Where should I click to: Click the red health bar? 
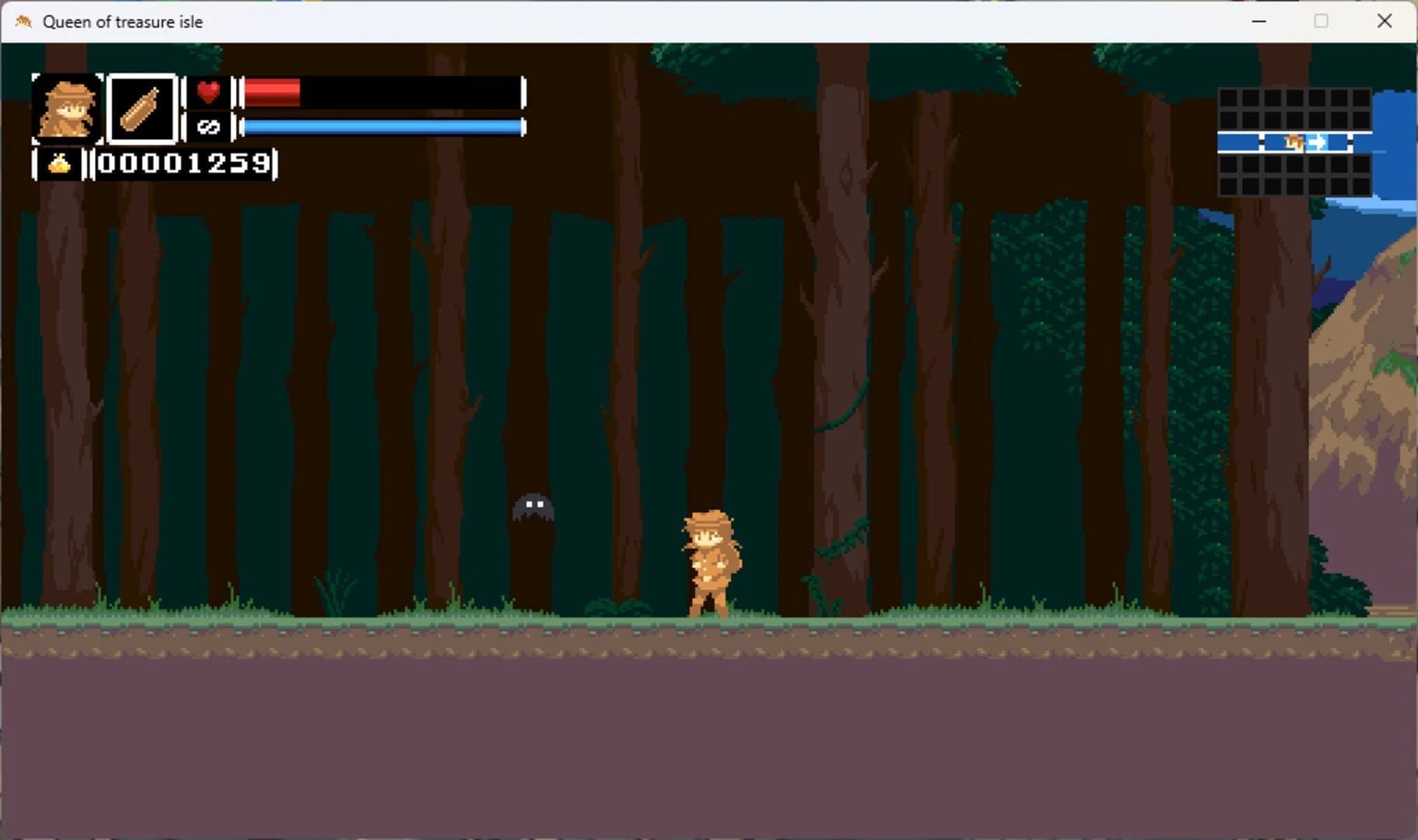pos(382,93)
